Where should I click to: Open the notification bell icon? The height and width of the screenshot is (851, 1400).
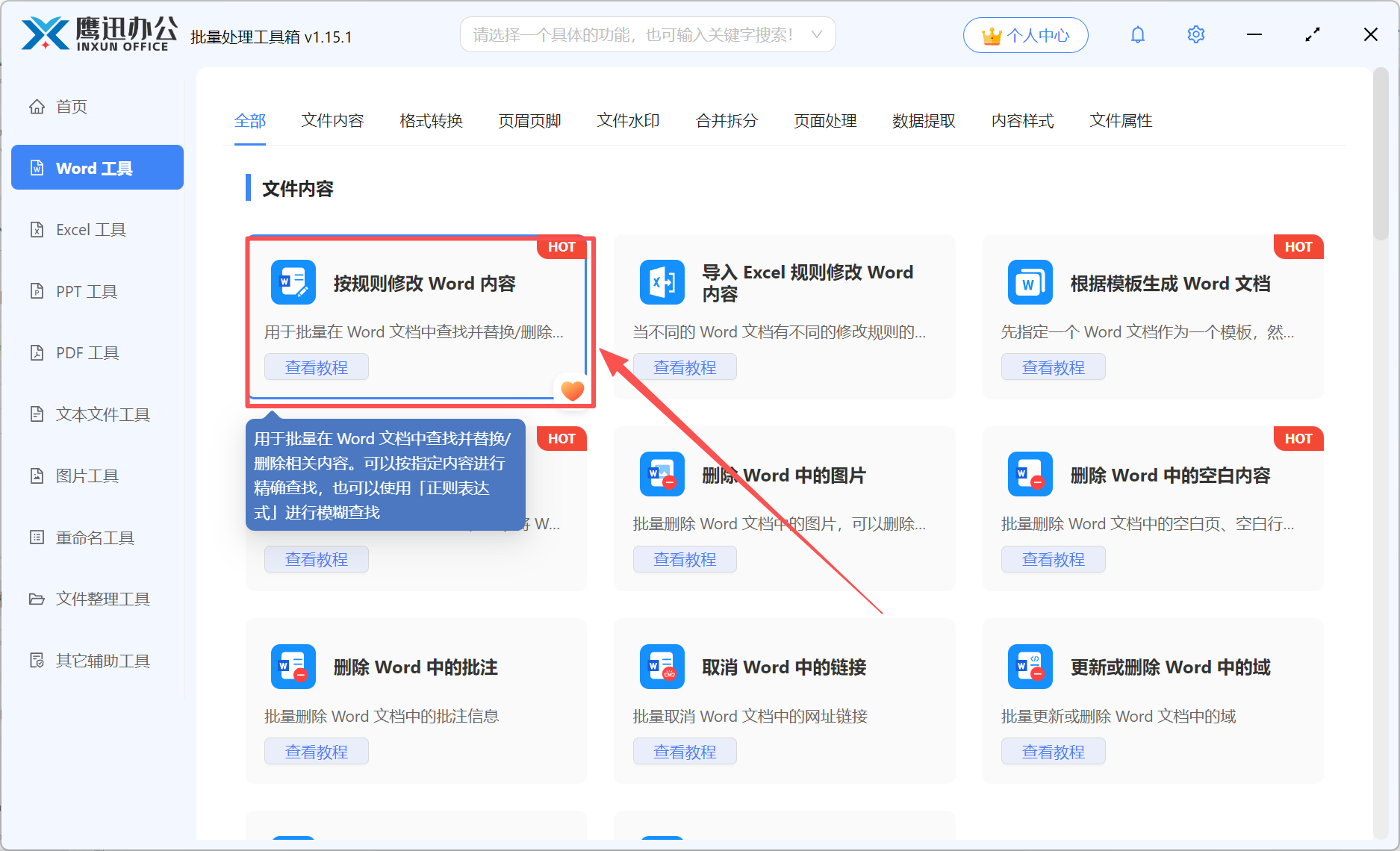1137,35
